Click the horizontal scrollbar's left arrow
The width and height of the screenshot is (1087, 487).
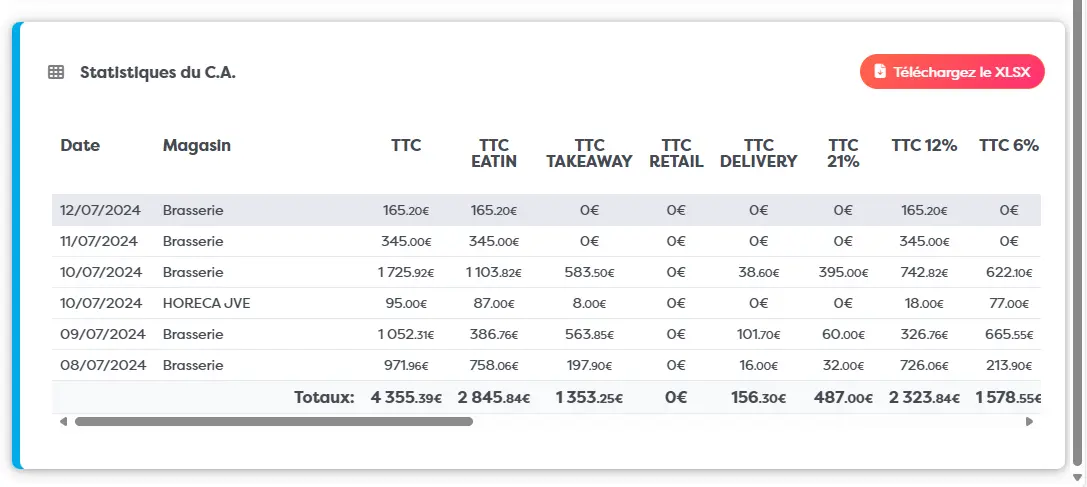[63, 421]
